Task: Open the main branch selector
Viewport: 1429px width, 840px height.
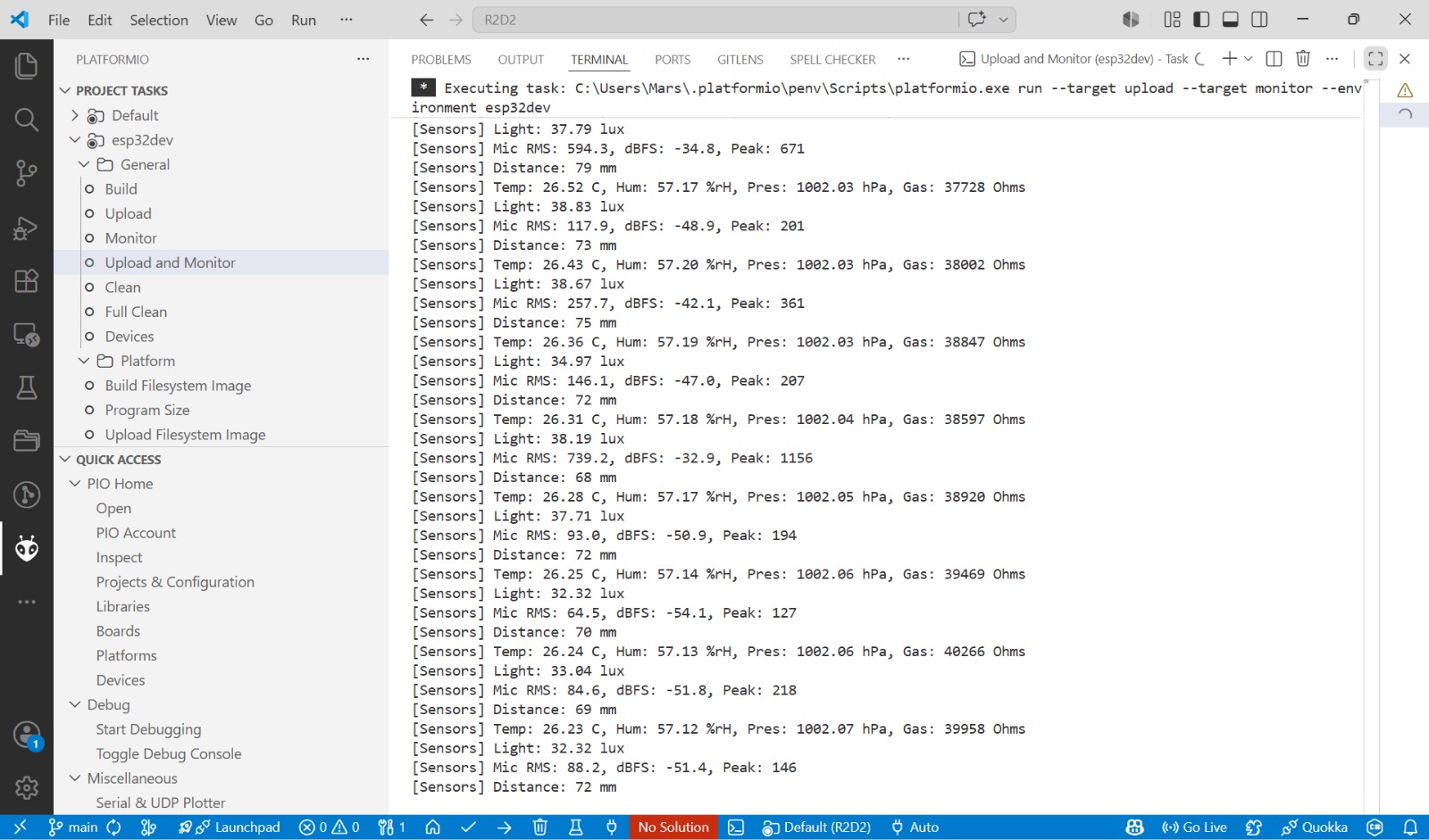Action: click(72, 828)
